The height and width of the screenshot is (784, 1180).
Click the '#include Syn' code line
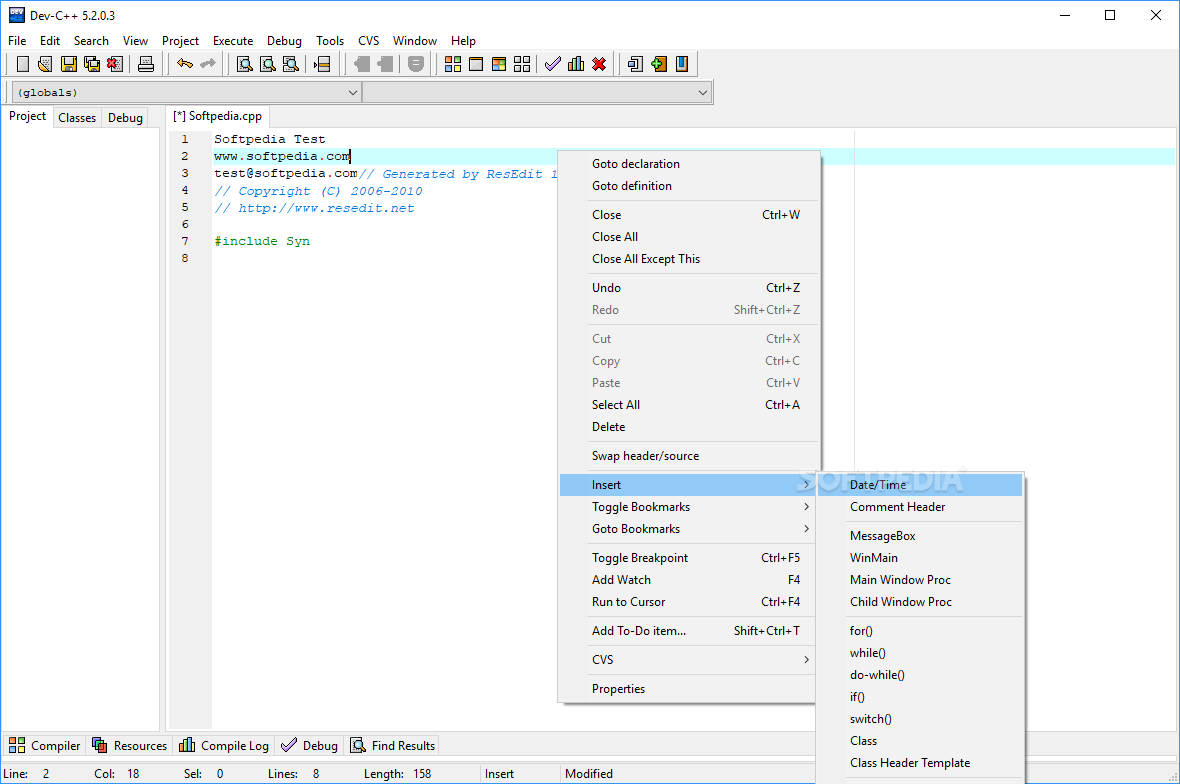pos(262,241)
